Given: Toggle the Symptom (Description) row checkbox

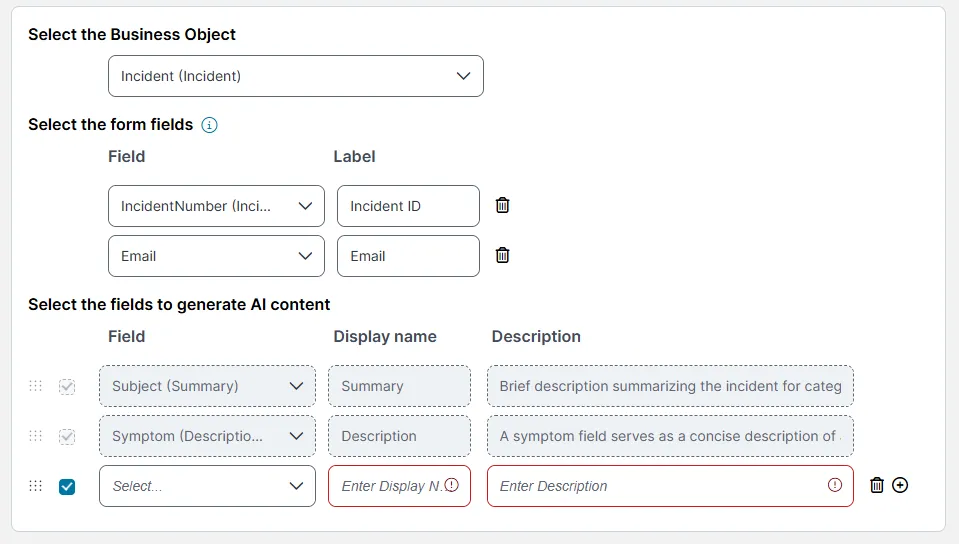Looking at the screenshot, I should (x=67, y=437).
